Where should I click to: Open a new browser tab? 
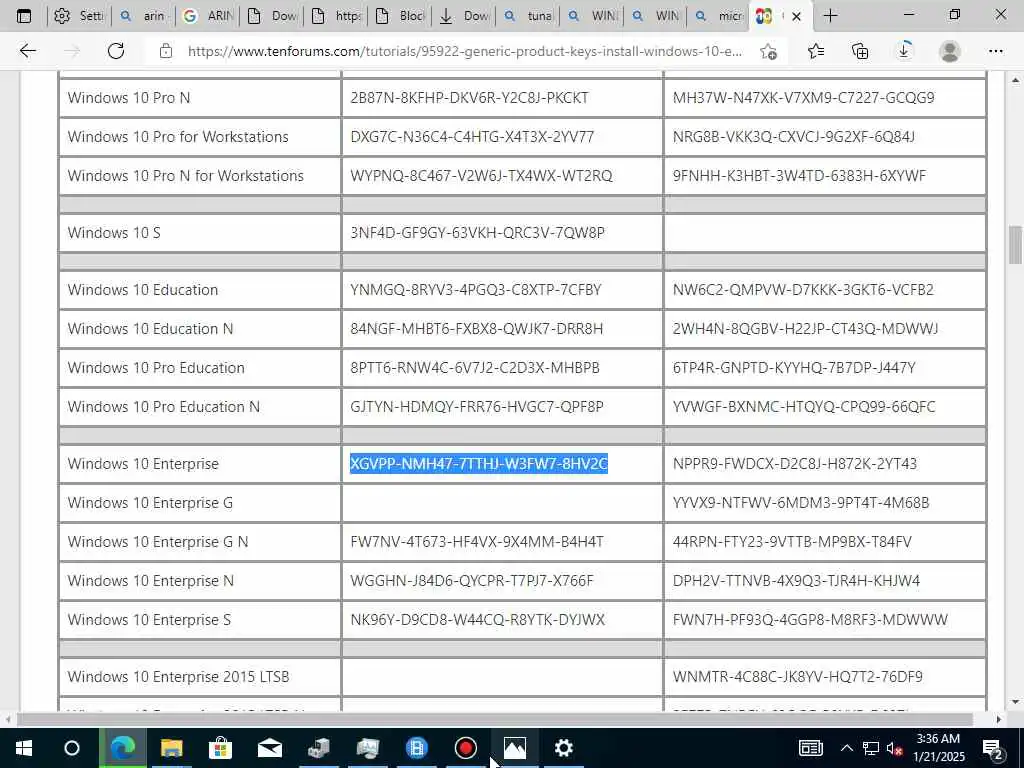[830, 16]
